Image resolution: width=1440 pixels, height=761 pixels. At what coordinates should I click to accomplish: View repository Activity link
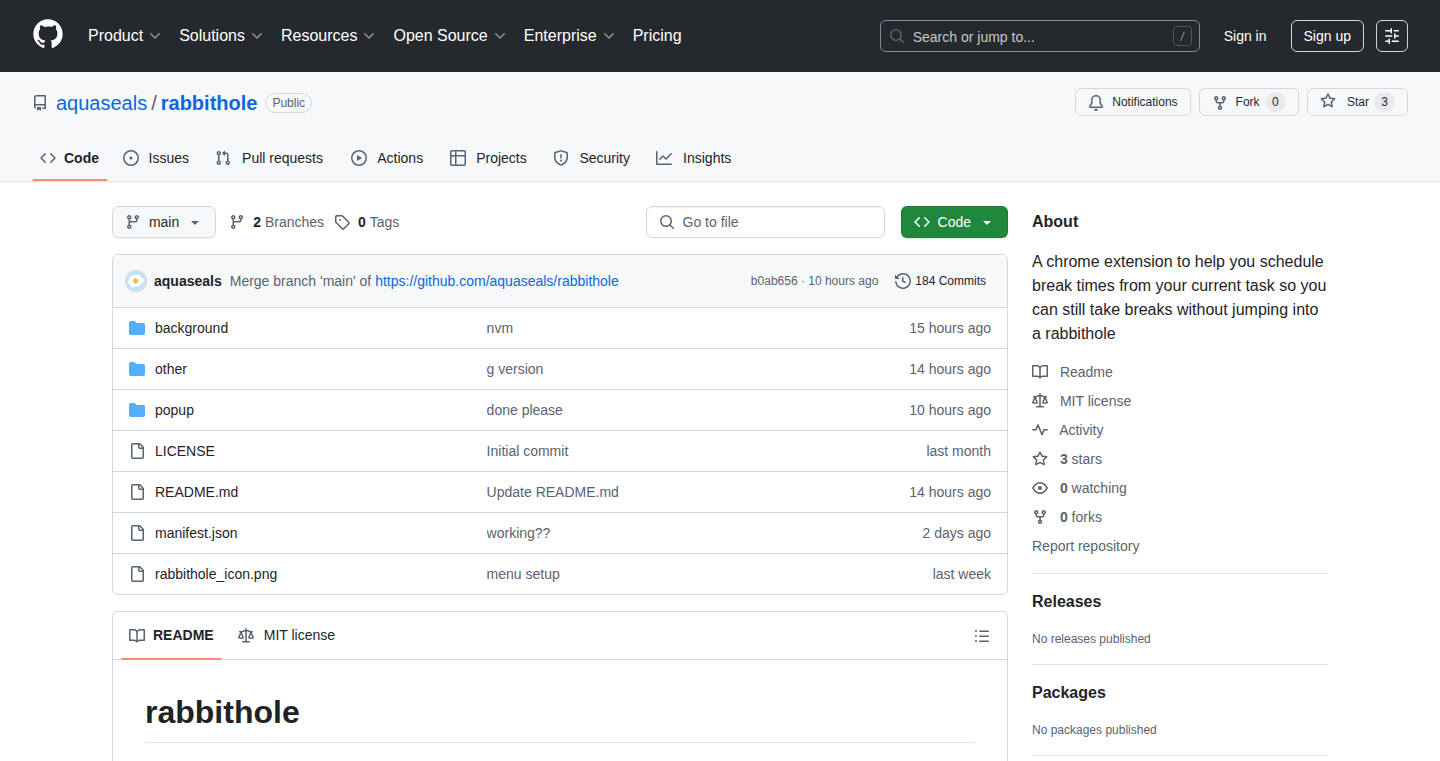(1068, 430)
